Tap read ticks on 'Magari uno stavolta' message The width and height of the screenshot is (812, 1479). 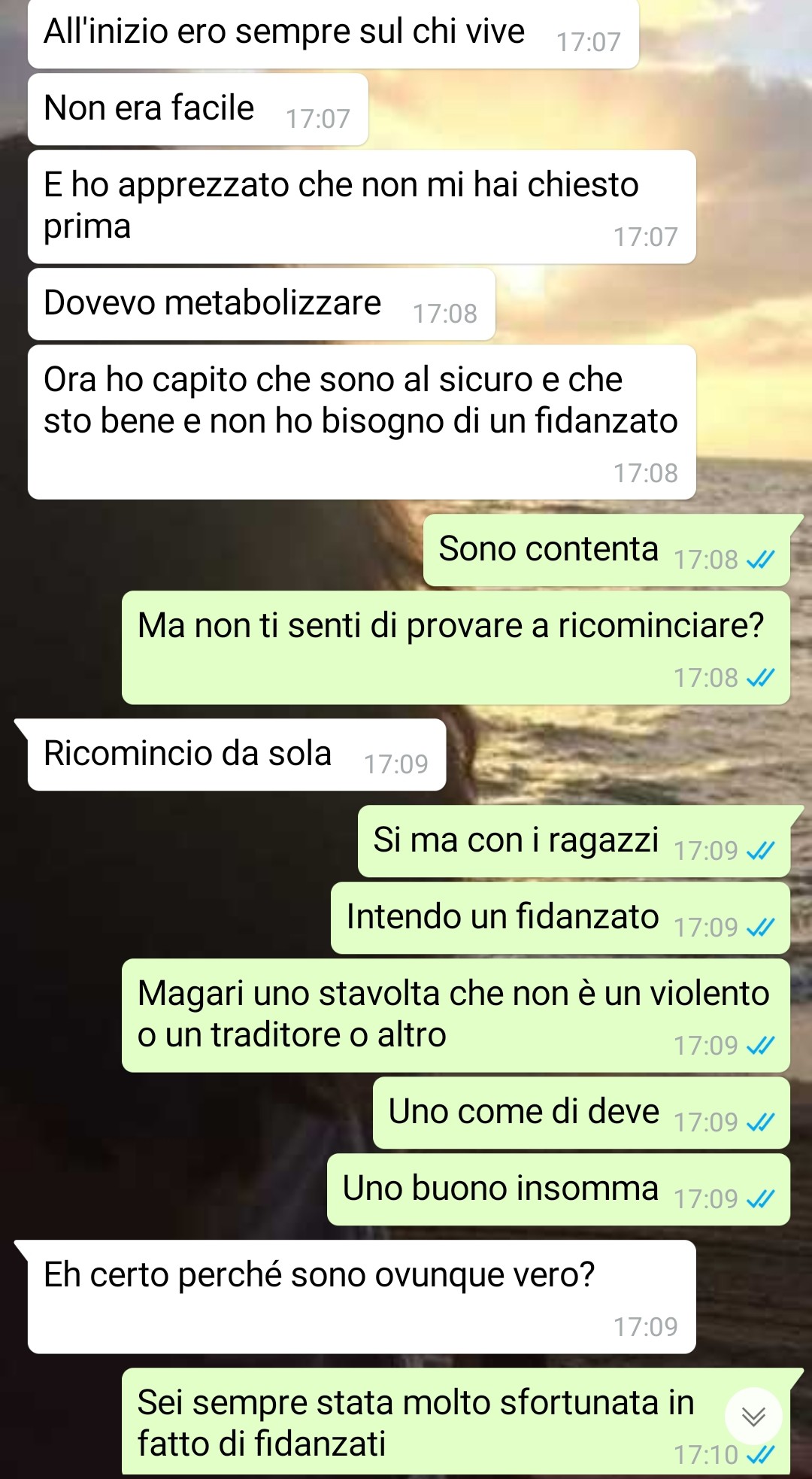(760, 1046)
